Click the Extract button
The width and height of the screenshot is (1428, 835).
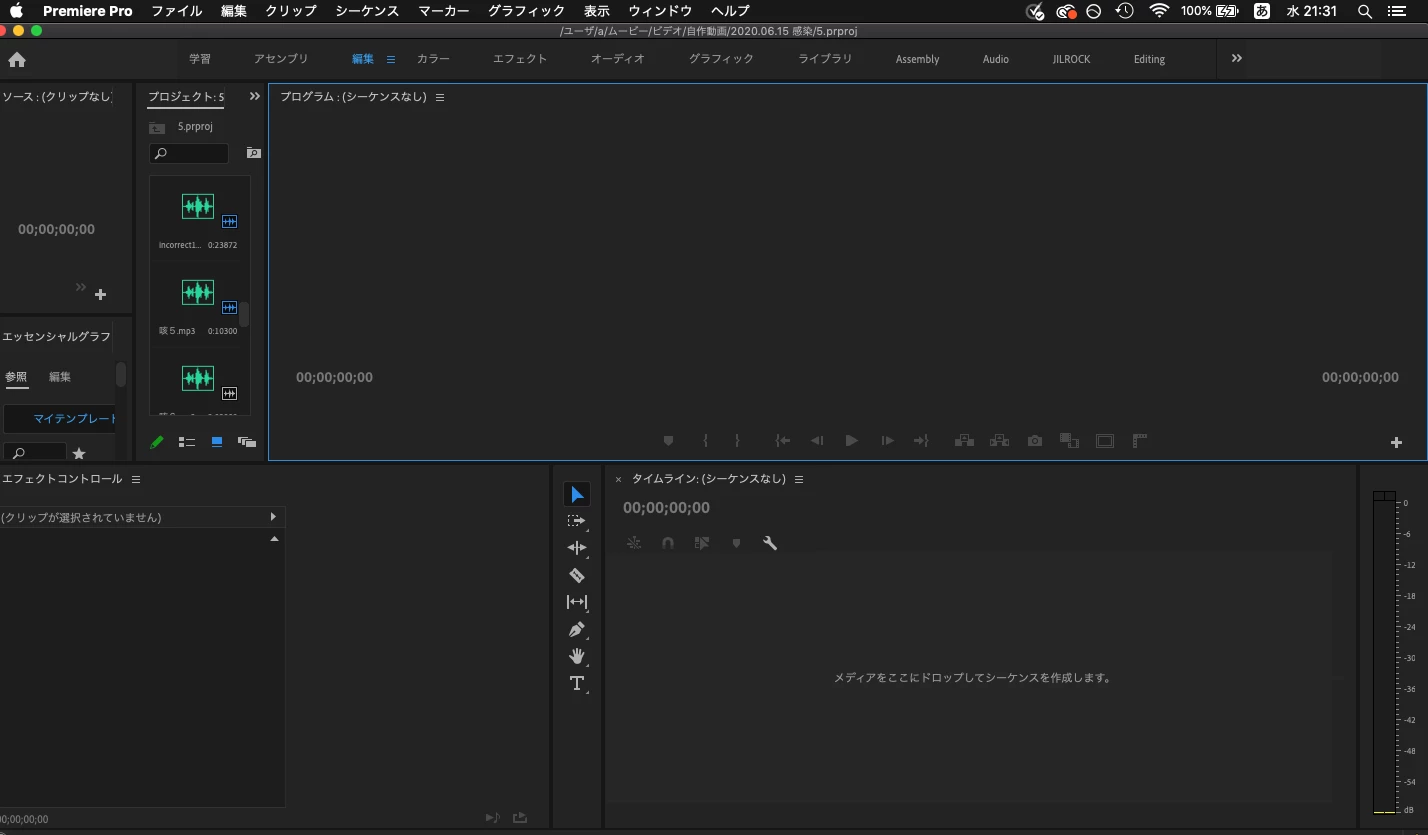pos(999,441)
